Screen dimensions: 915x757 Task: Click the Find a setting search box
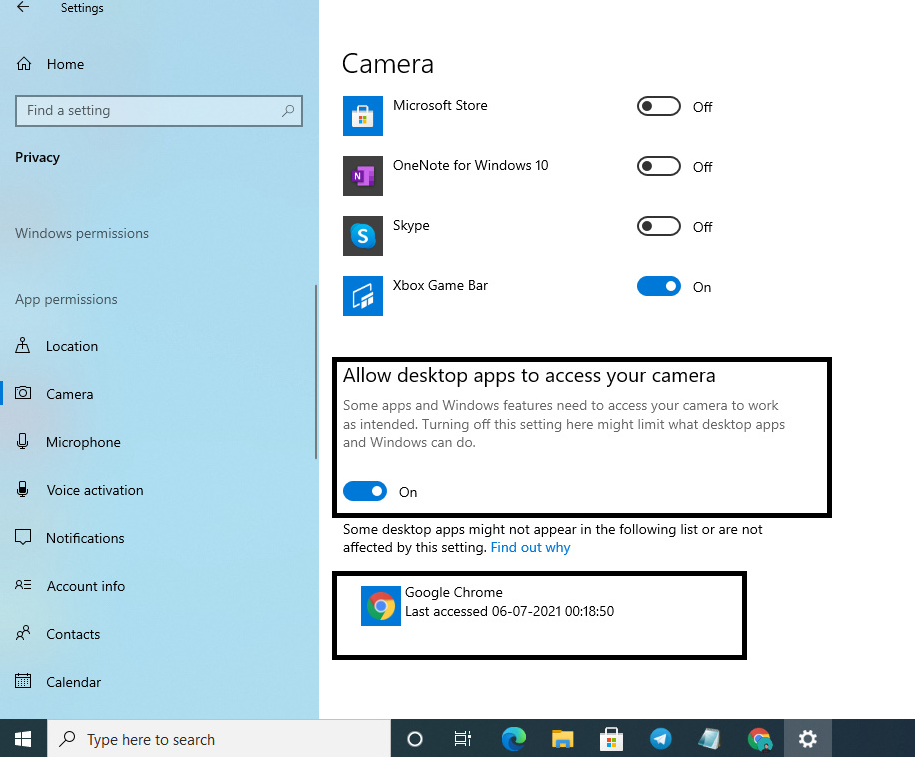(x=158, y=110)
